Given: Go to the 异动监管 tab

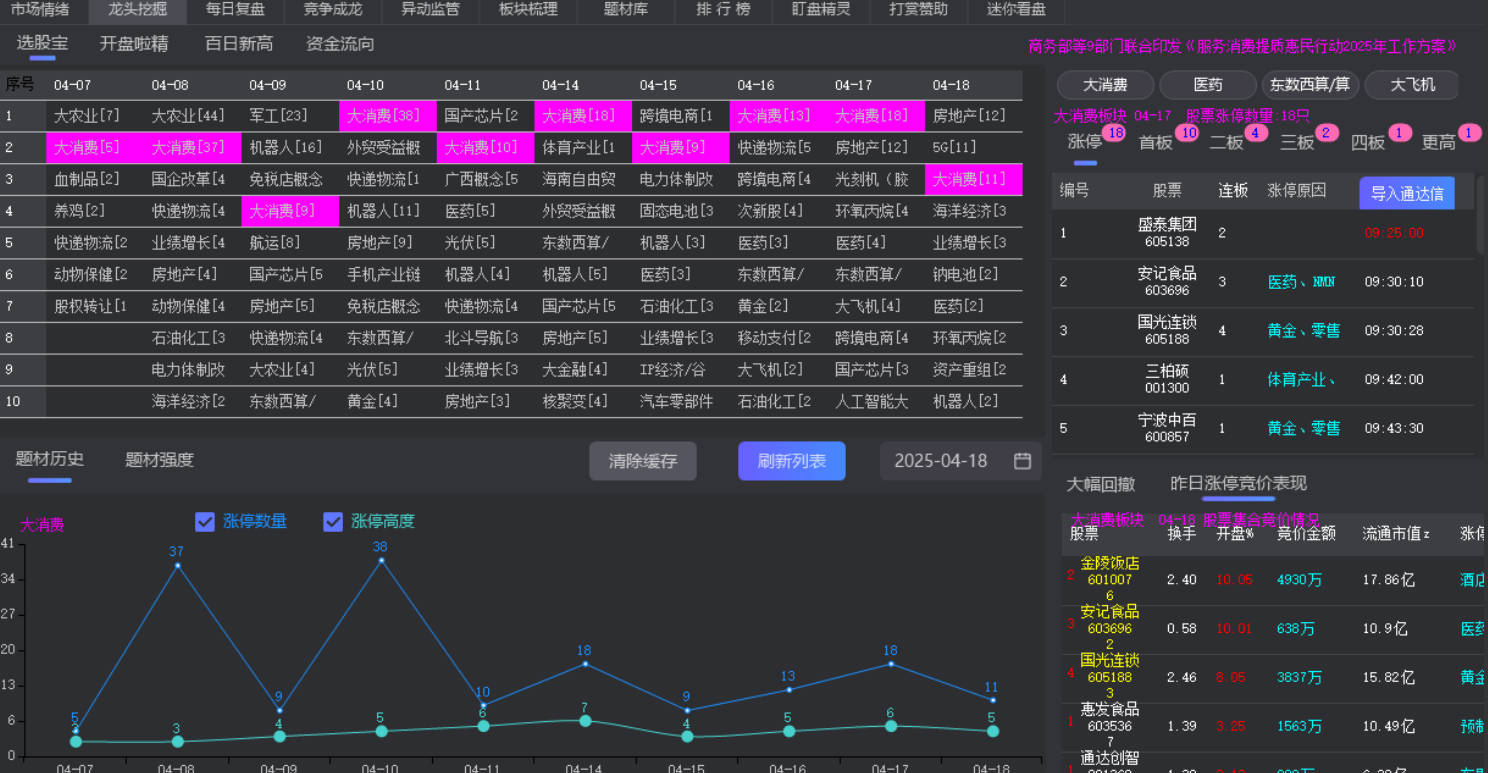Looking at the screenshot, I should tap(431, 10).
